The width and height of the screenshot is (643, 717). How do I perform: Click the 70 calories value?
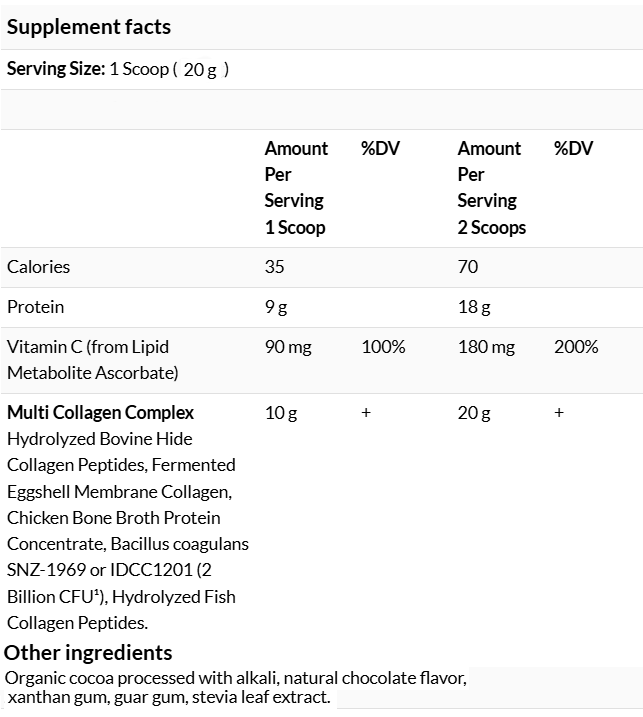(468, 267)
